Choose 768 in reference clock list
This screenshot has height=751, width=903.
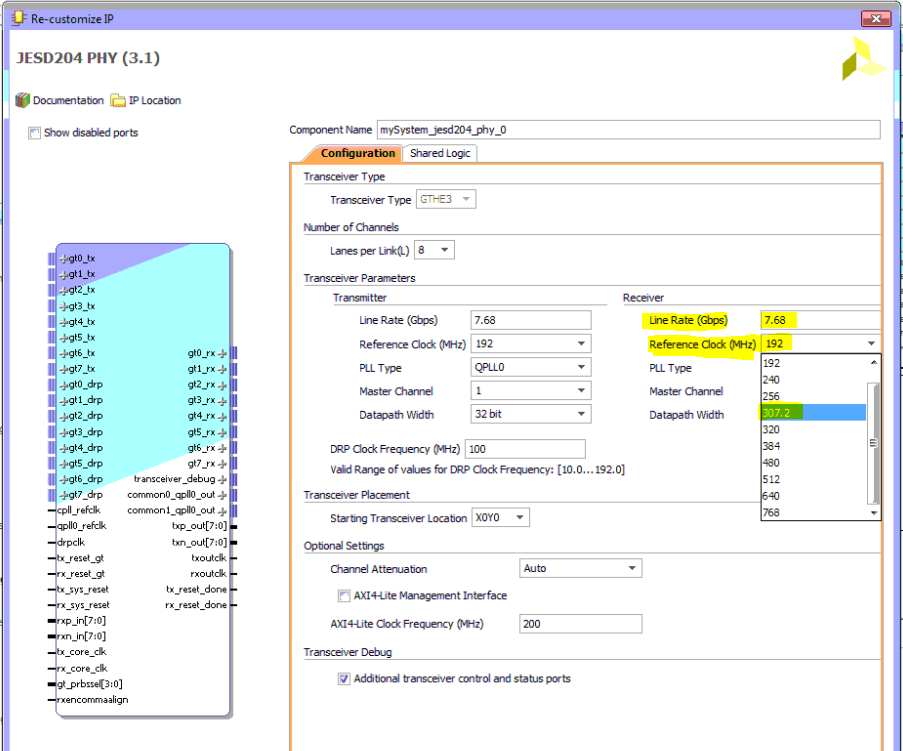814,512
